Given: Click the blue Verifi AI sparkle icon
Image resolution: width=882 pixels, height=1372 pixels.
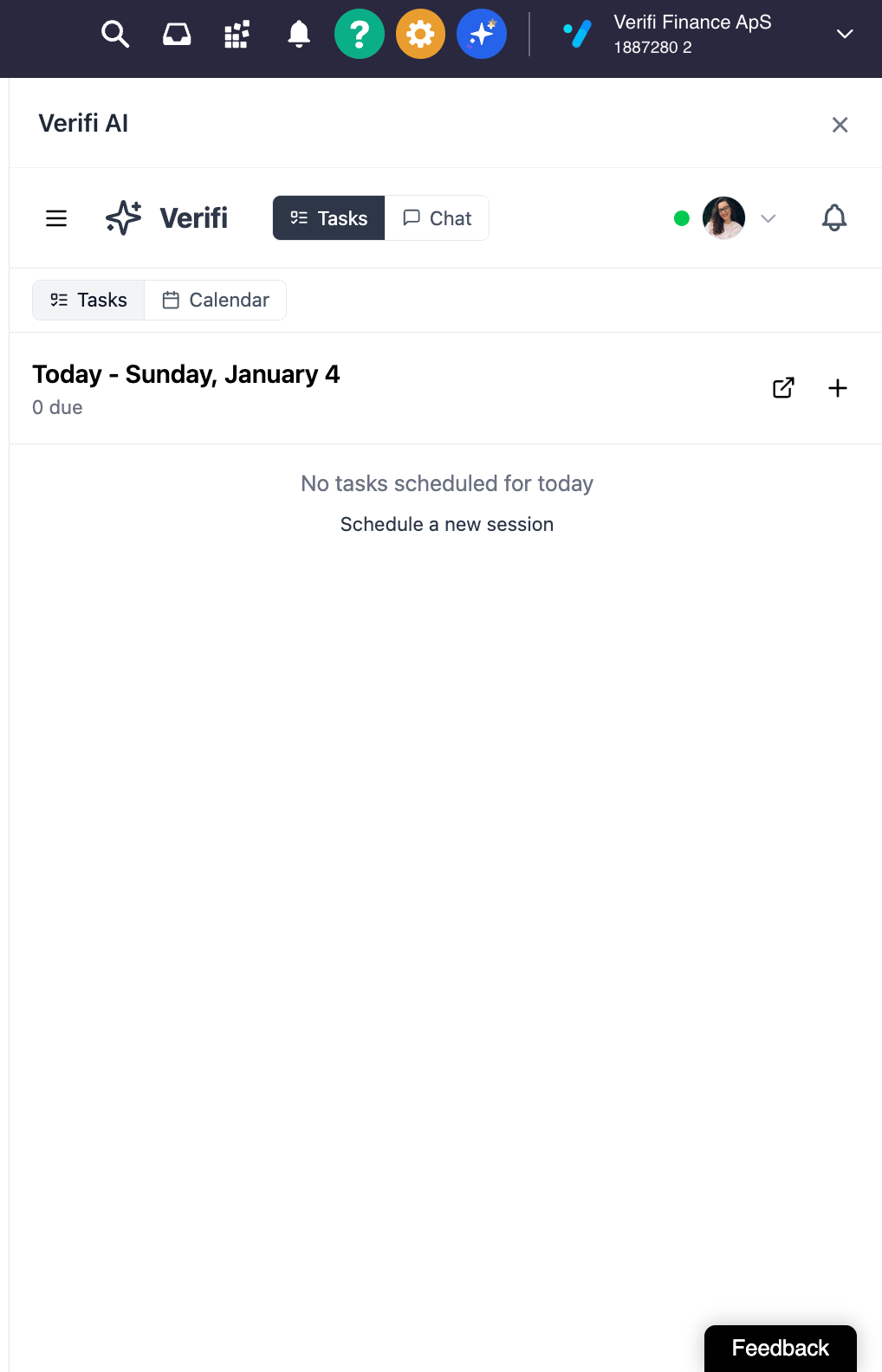Looking at the screenshot, I should (482, 35).
